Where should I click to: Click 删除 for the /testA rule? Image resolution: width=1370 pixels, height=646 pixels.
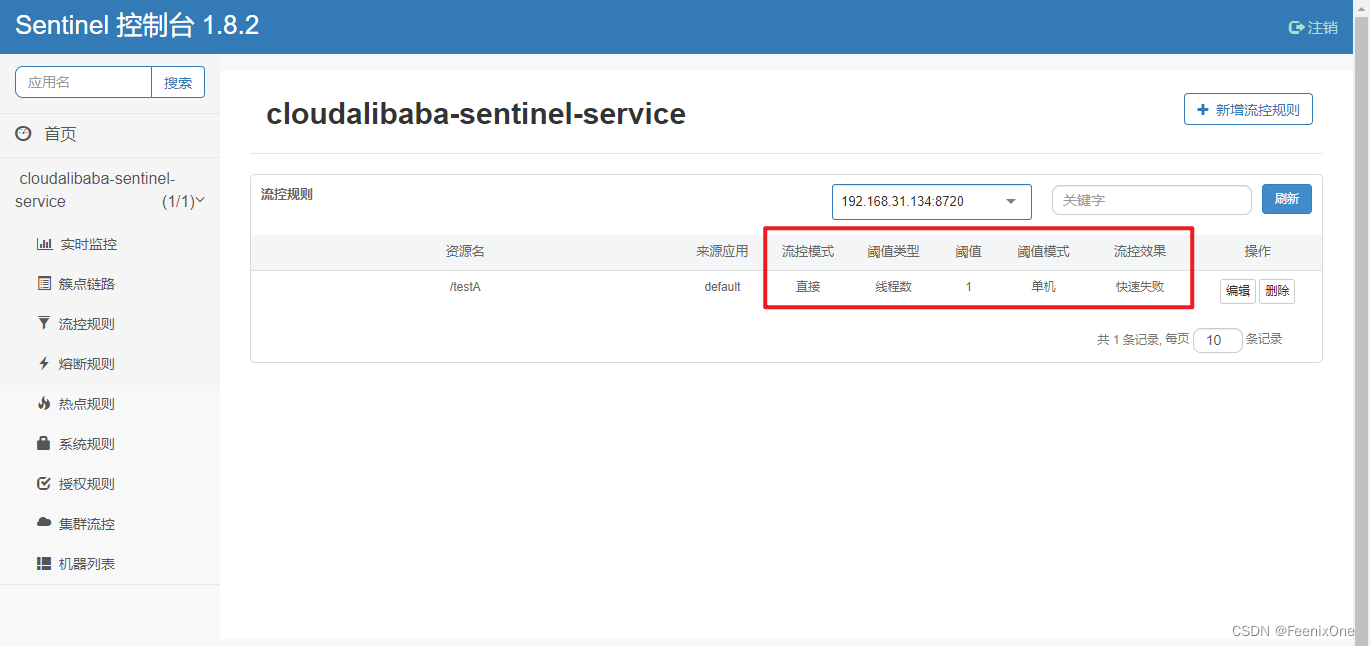tap(1277, 291)
